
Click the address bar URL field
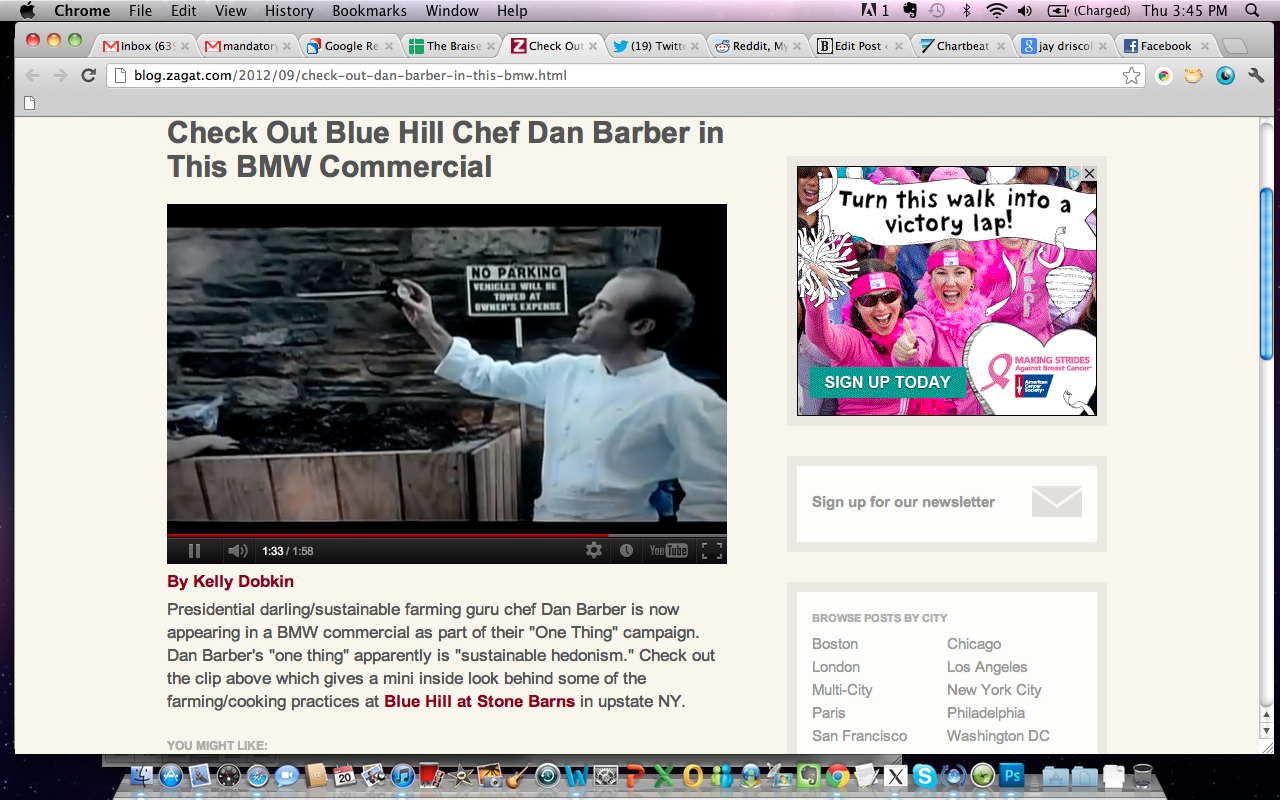click(600, 76)
